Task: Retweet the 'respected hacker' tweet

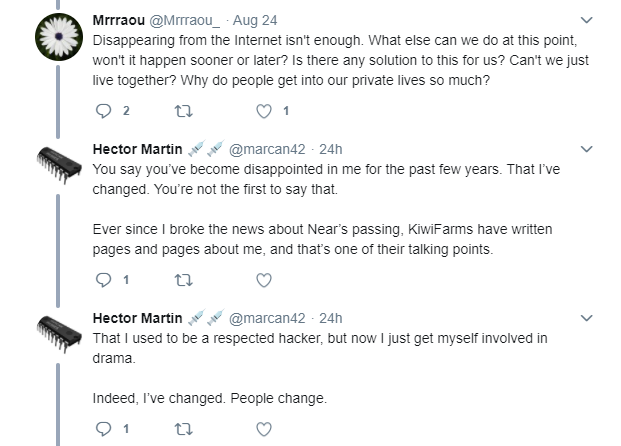Action: point(184,429)
